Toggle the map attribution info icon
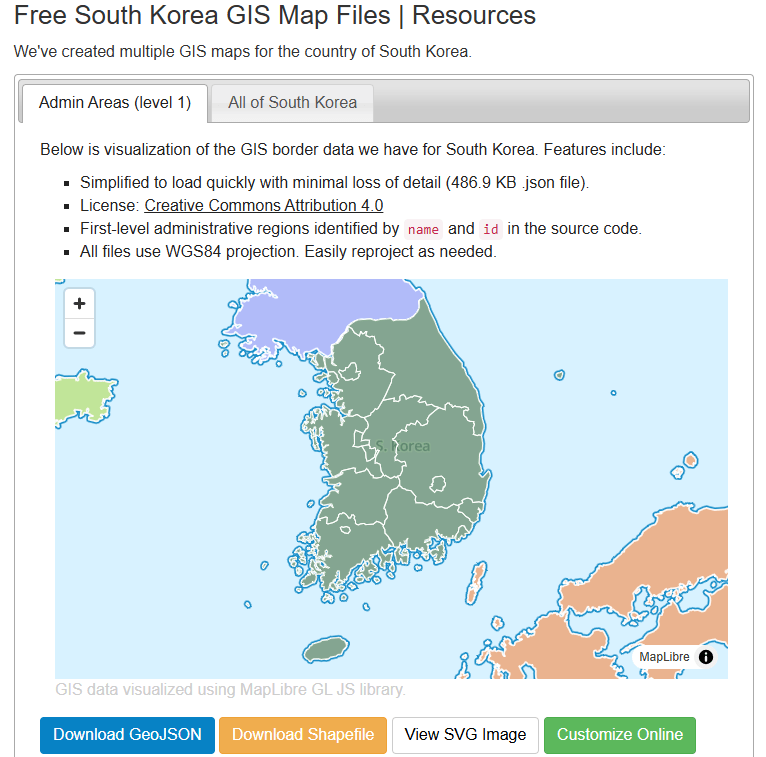The width and height of the screenshot is (766, 757). (x=706, y=657)
